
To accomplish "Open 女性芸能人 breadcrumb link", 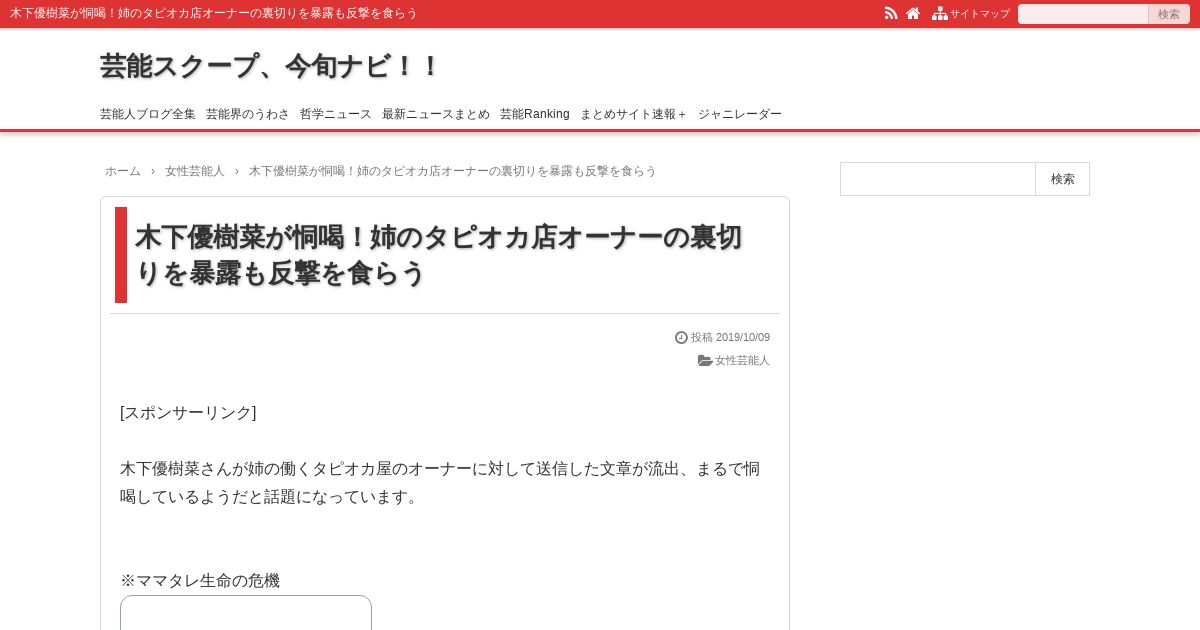I will click(x=195, y=171).
